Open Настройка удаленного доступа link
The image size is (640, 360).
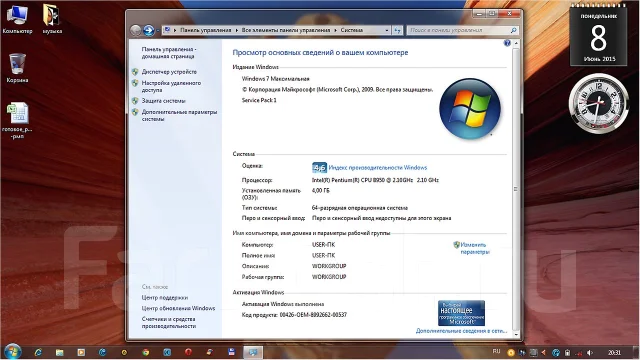click(171, 87)
